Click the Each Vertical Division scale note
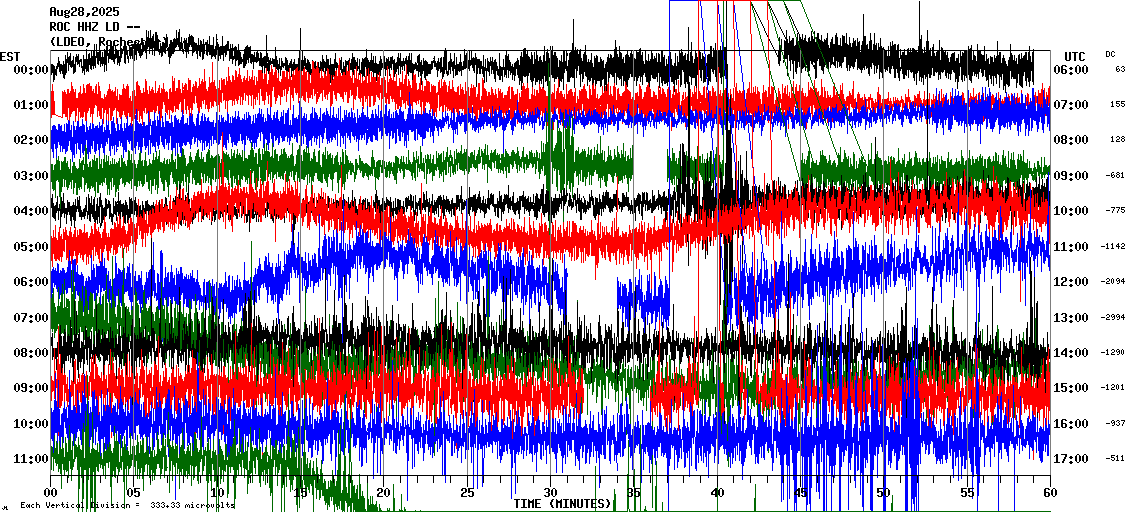This screenshot has width=1130, height=519. [x=127, y=505]
